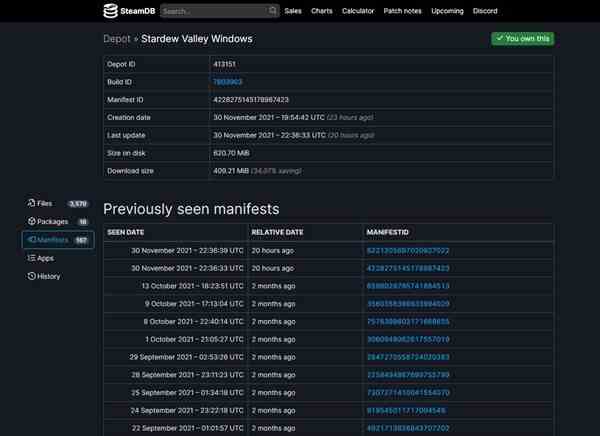
Task: Sort by the Seen Date column header
Action: tap(126, 232)
